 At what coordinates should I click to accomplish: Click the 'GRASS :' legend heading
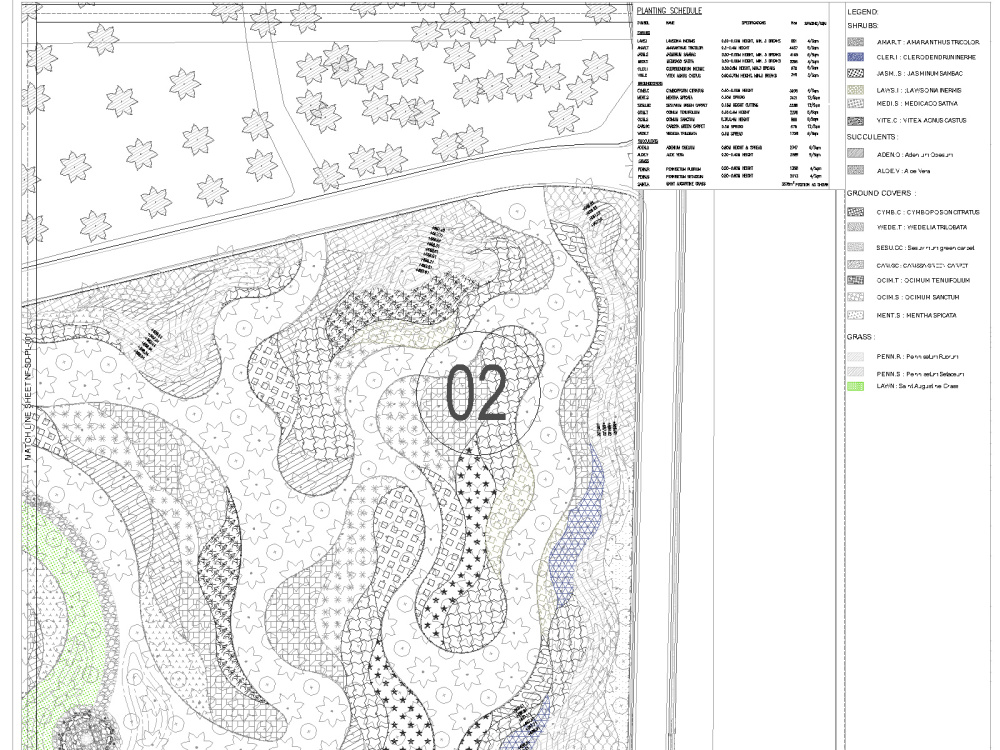pos(861,337)
